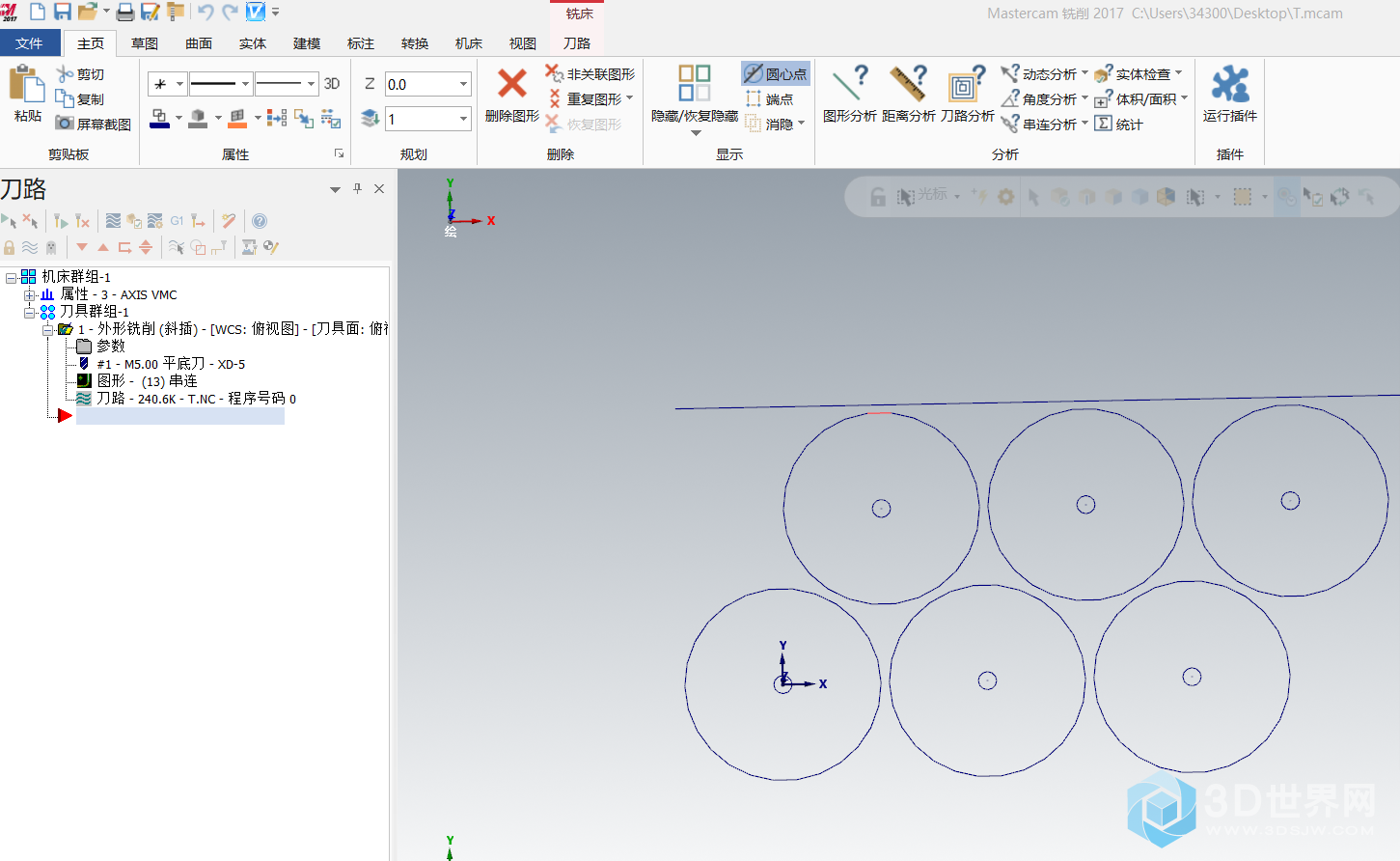Open the Z depth dropdown

tap(464, 84)
